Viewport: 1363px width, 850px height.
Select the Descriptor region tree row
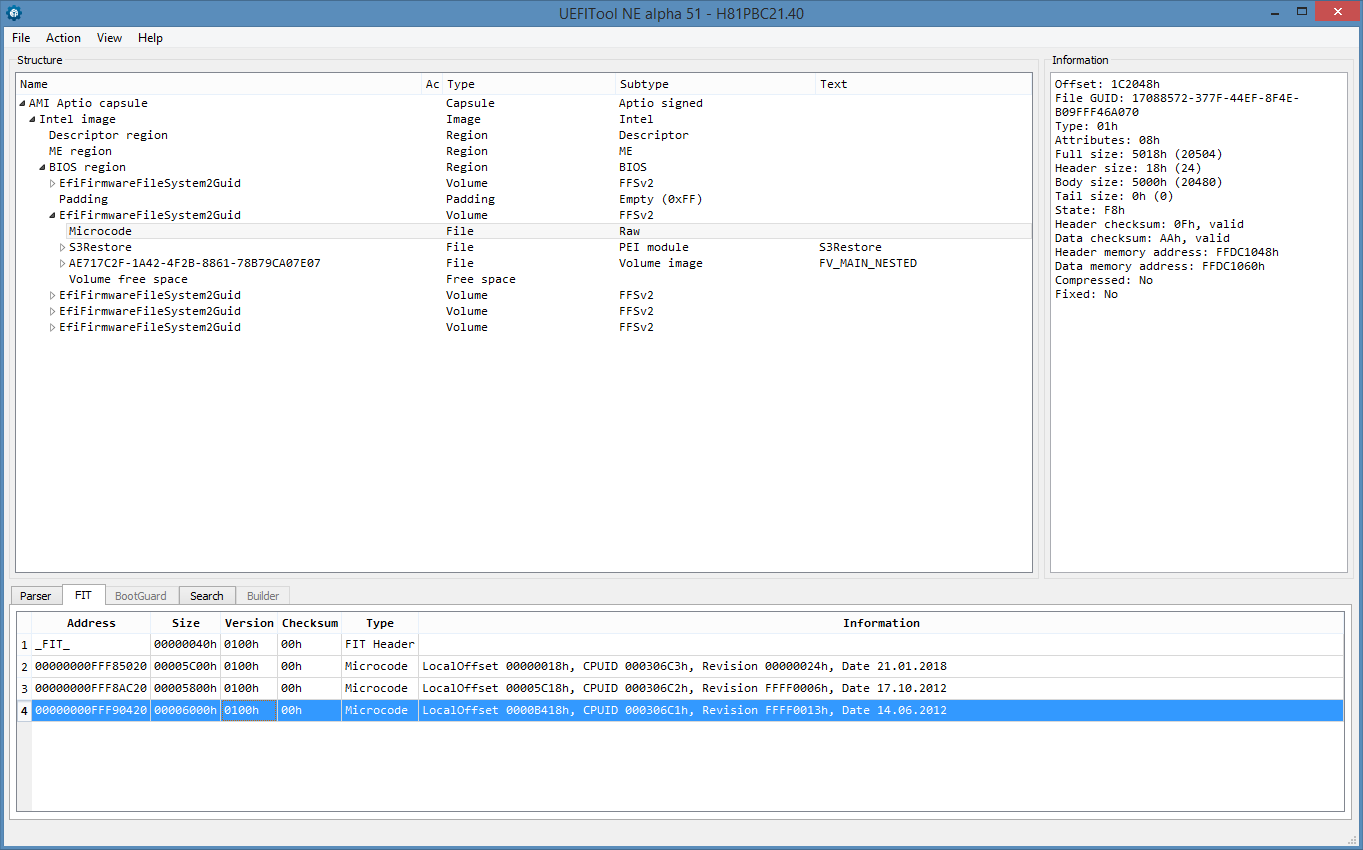524,135
